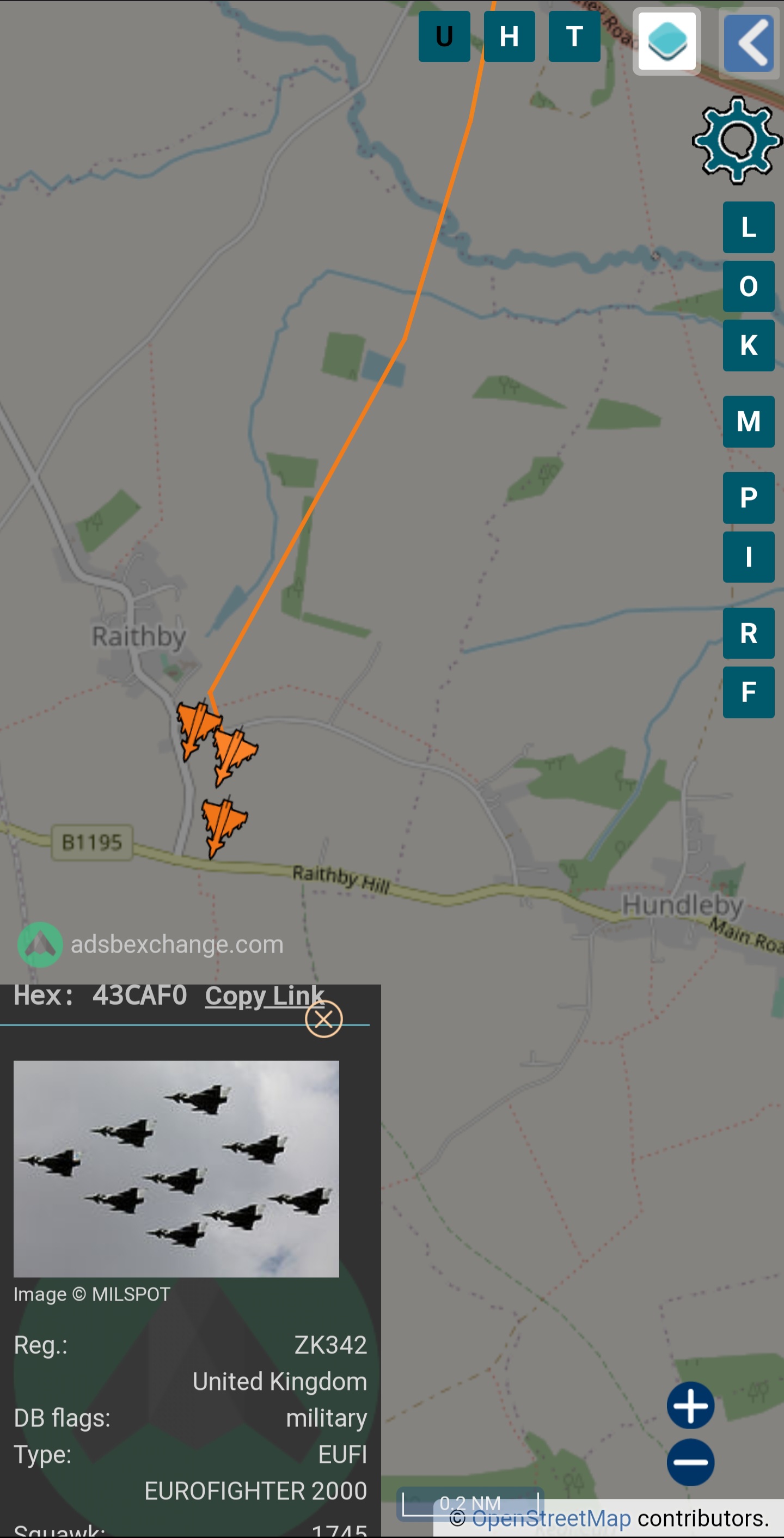Toggle the M side button
The width and height of the screenshot is (784, 1538).
click(748, 422)
